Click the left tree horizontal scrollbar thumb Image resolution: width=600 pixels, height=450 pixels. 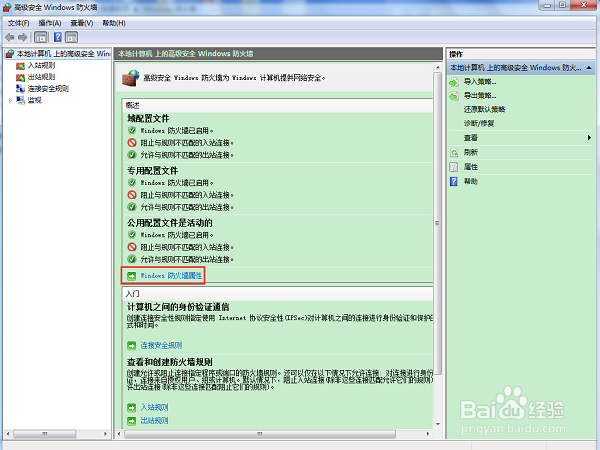pos(45,434)
